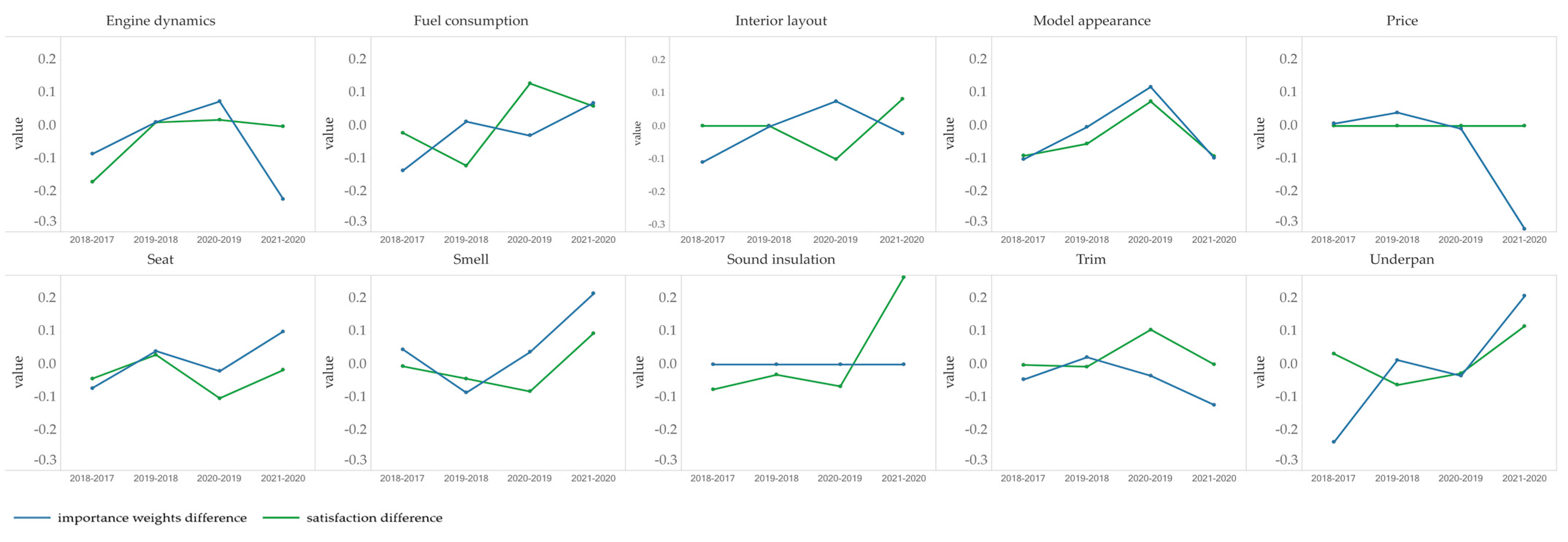
Task: Click the Trim chart heading
Action: (x=1091, y=260)
